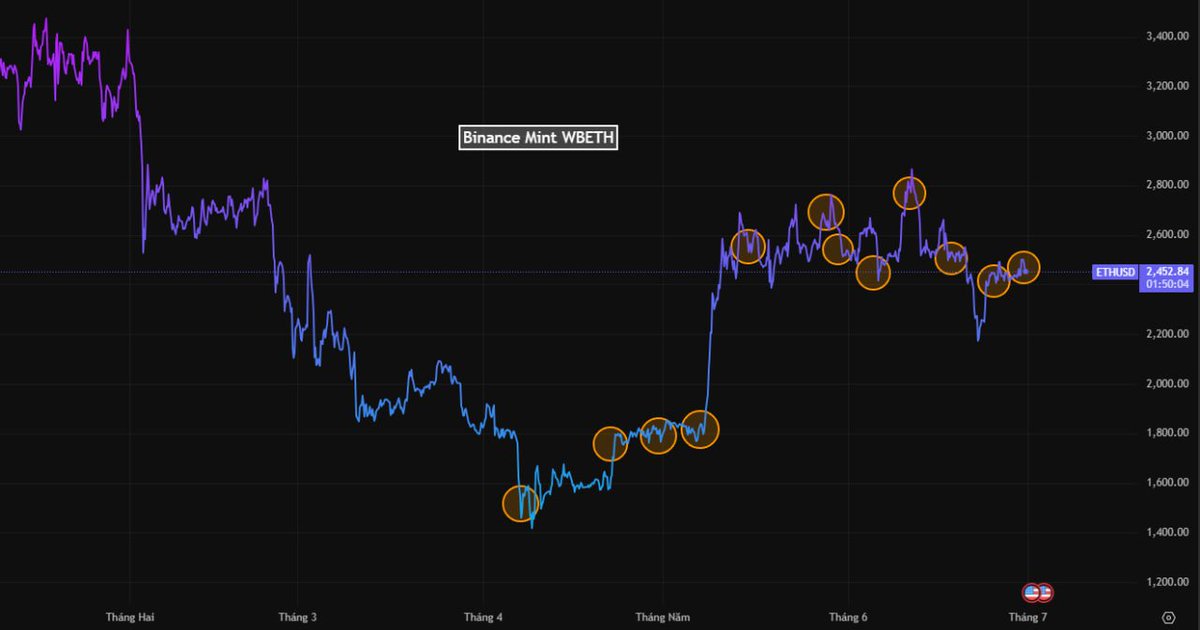Click the Tháng Năm time axis label
The height and width of the screenshot is (630, 1200).
(662, 617)
